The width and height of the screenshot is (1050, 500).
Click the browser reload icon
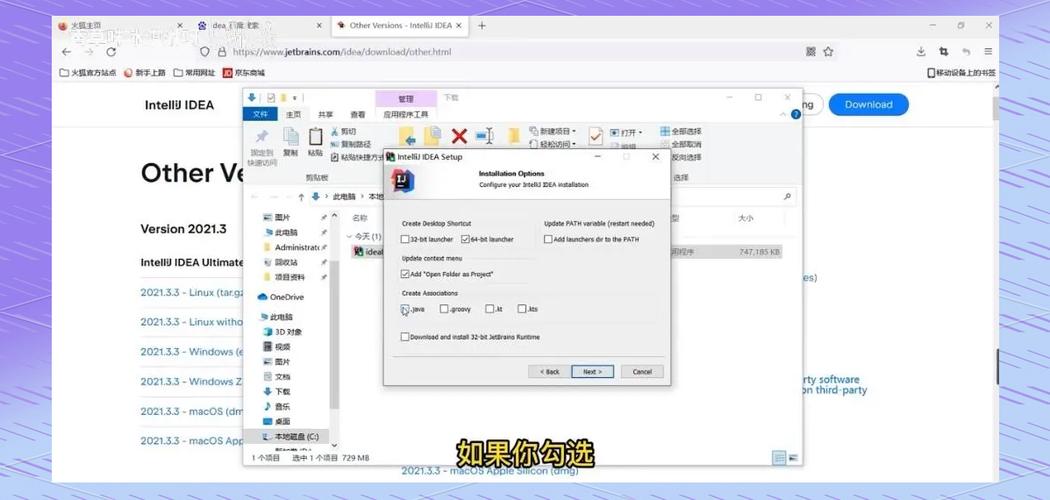click(111, 52)
